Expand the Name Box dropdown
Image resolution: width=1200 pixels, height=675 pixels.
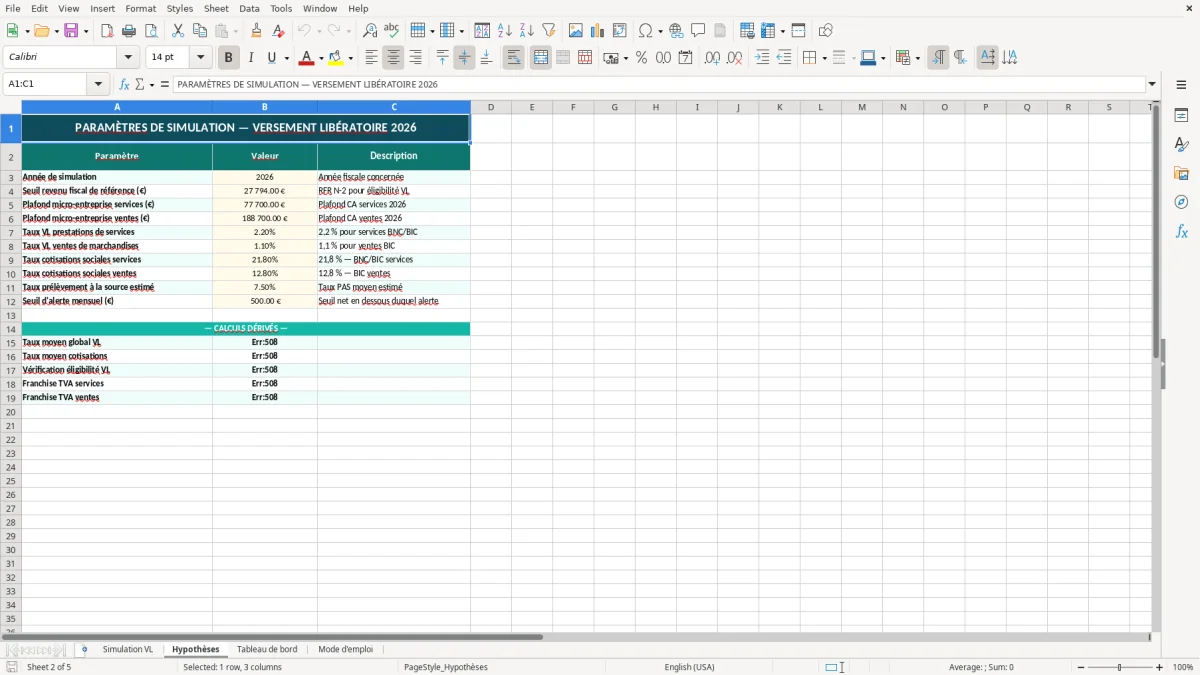click(x=98, y=84)
